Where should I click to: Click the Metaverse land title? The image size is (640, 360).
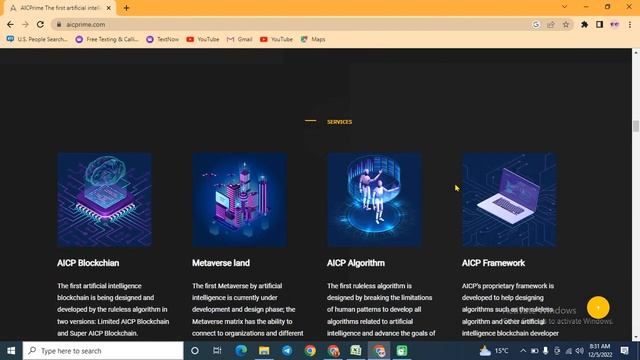pyautogui.click(x=221, y=263)
